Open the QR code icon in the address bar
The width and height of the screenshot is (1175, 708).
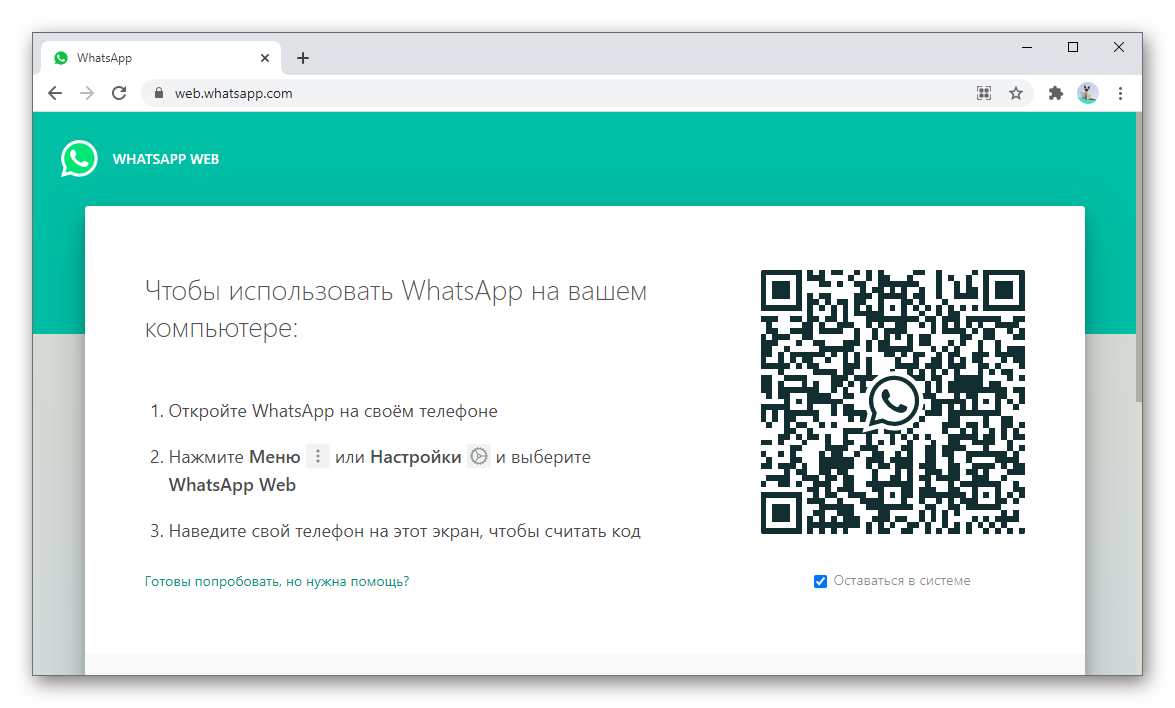984,93
